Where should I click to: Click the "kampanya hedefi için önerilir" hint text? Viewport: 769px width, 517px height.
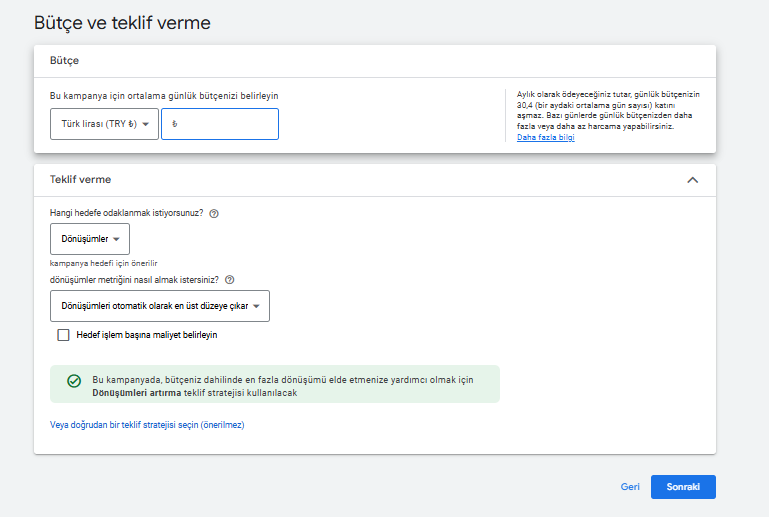(103, 263)
